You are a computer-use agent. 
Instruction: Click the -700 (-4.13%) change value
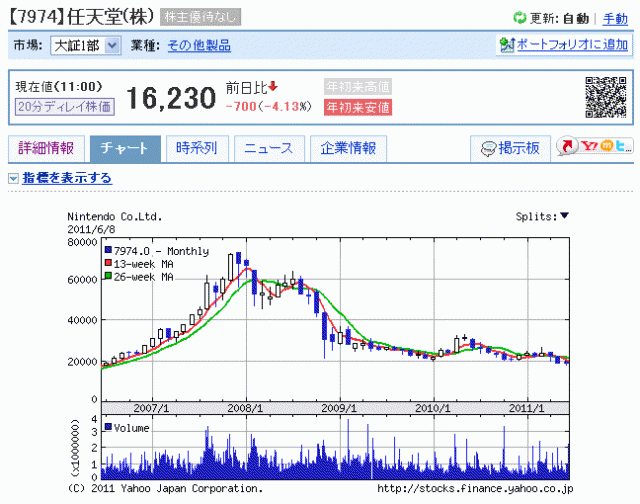(268, 107)
